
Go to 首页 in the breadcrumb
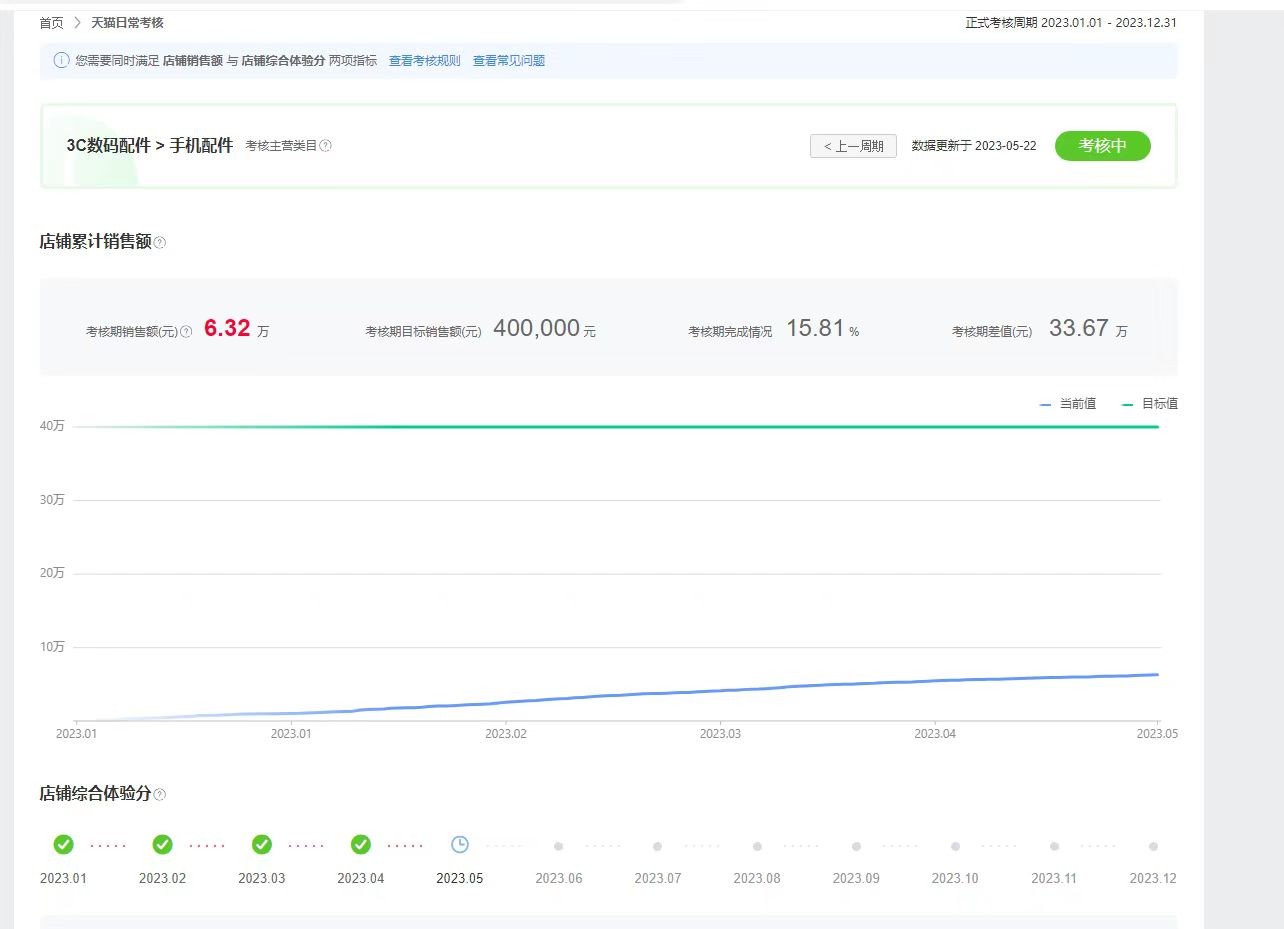[51, 22]
